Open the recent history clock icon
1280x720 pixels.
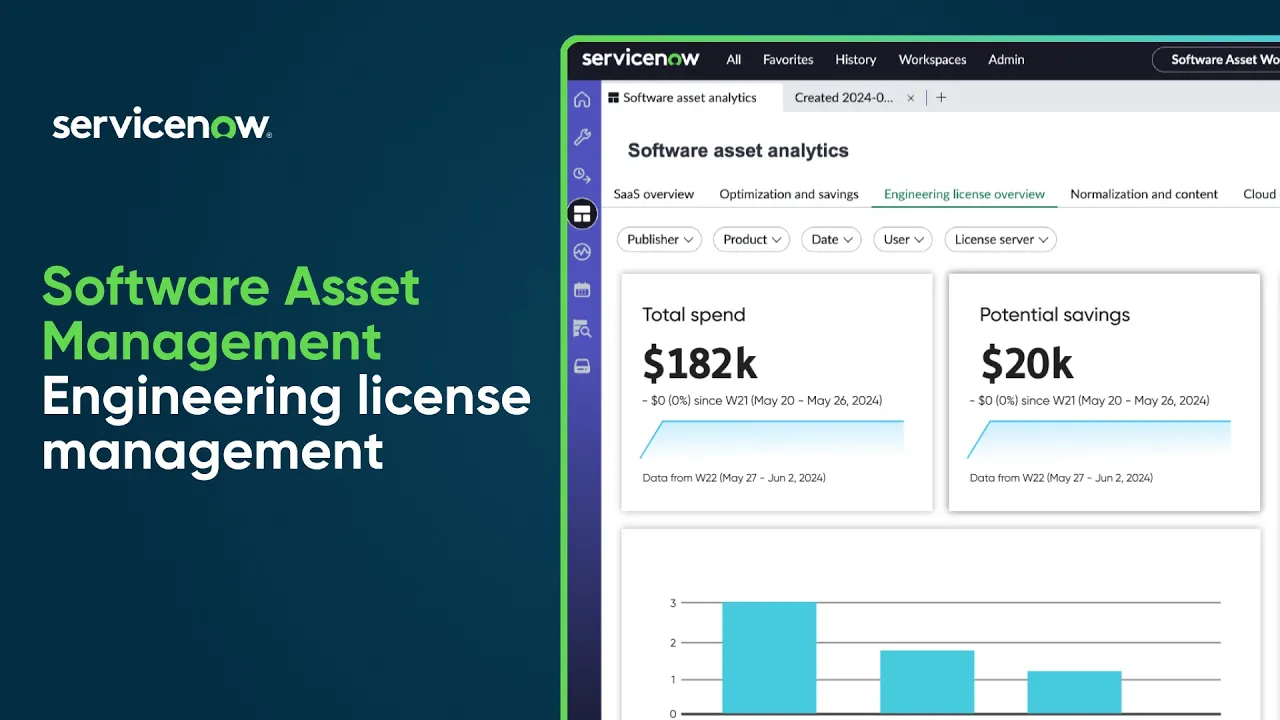click(582, 174)
